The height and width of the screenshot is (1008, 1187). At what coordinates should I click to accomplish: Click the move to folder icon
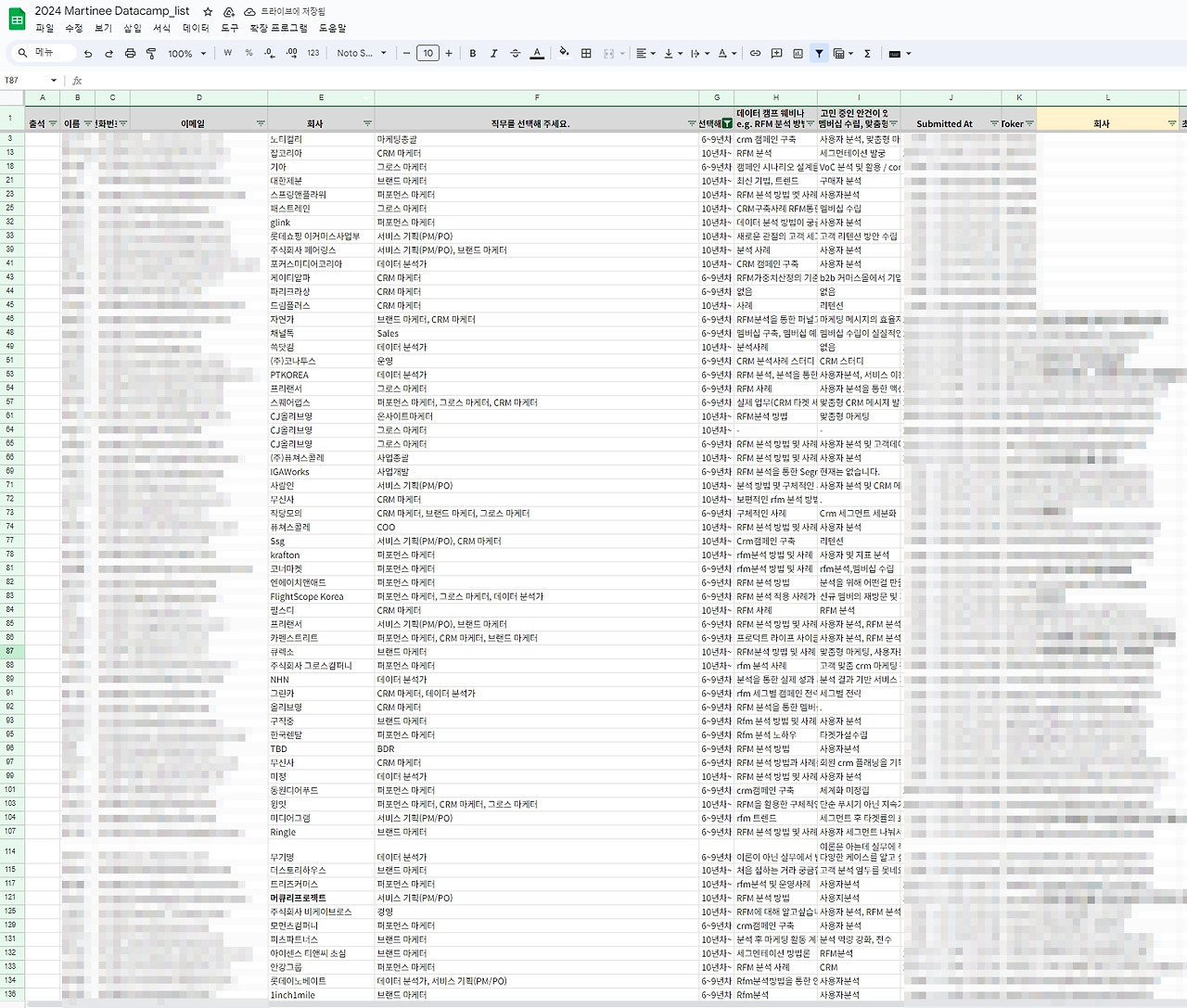tap(229, 11)
